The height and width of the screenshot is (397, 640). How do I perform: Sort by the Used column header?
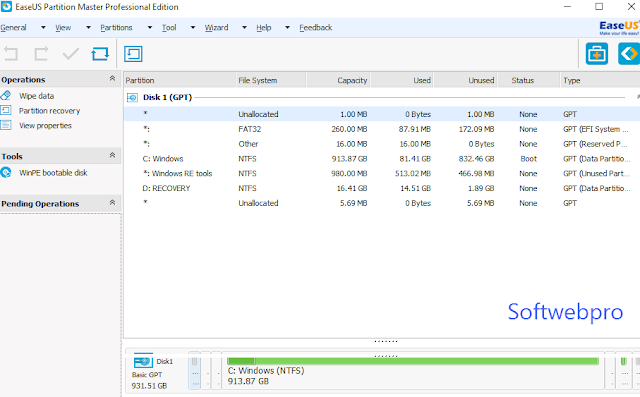point(402,80)
